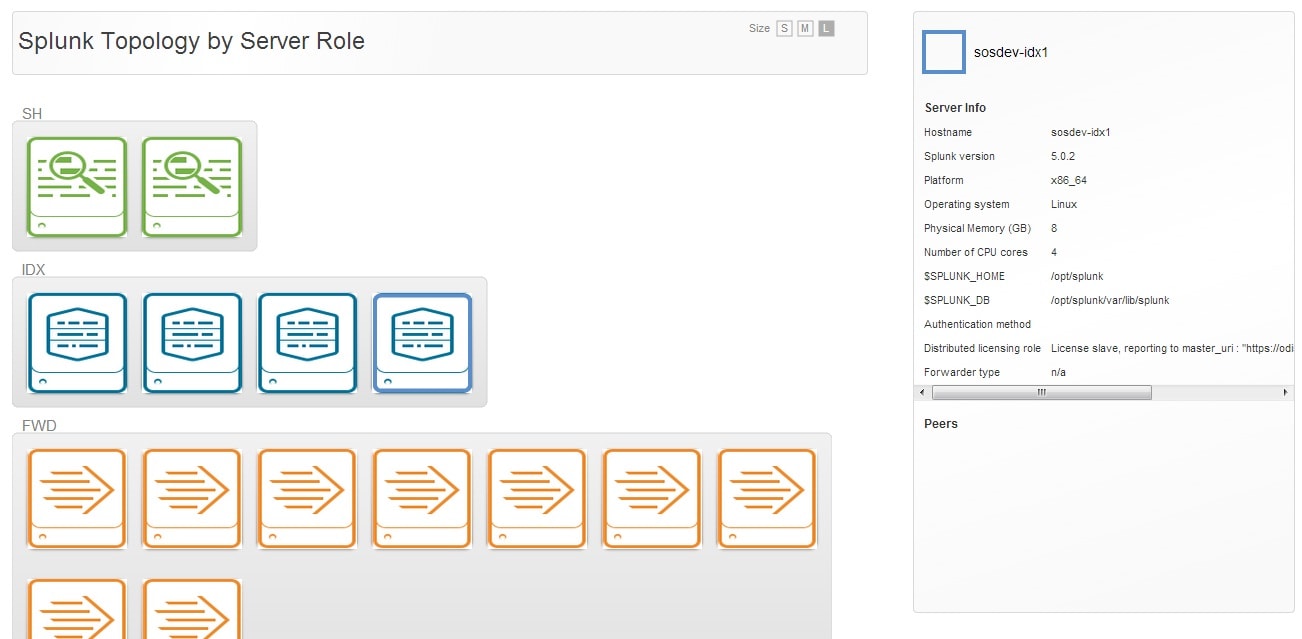Click the blue square icon beside sosdev-idx1
The image size is (1302, 639).
coord(944,52)
